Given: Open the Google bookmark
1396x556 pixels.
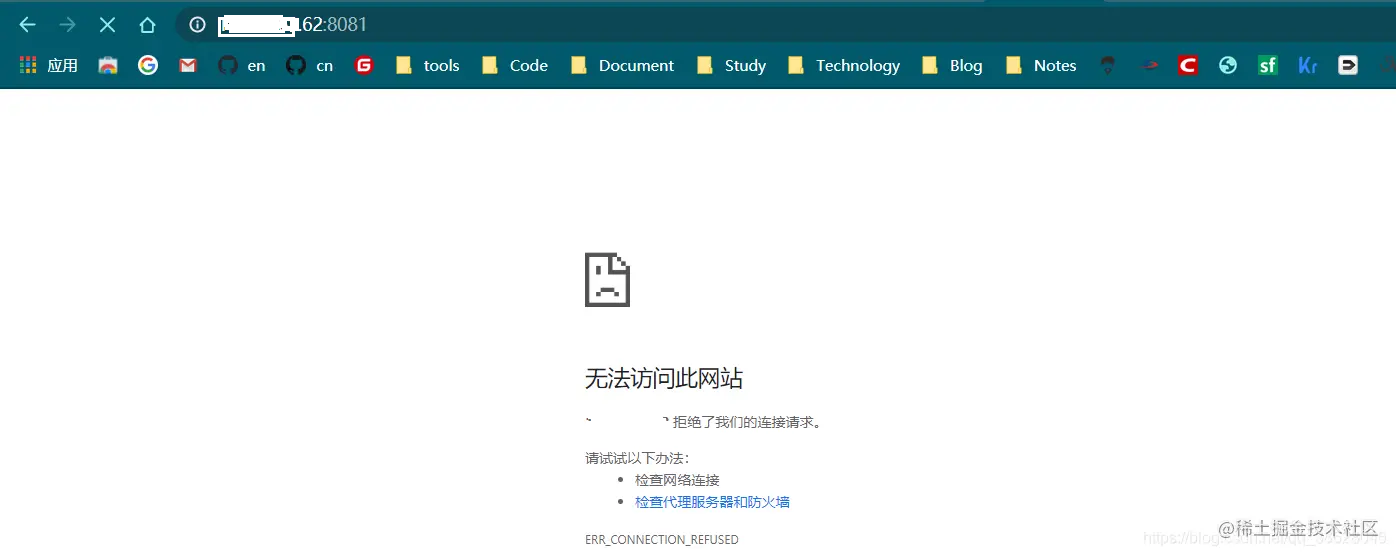Looking at the screenshot, I should [148, 65].
